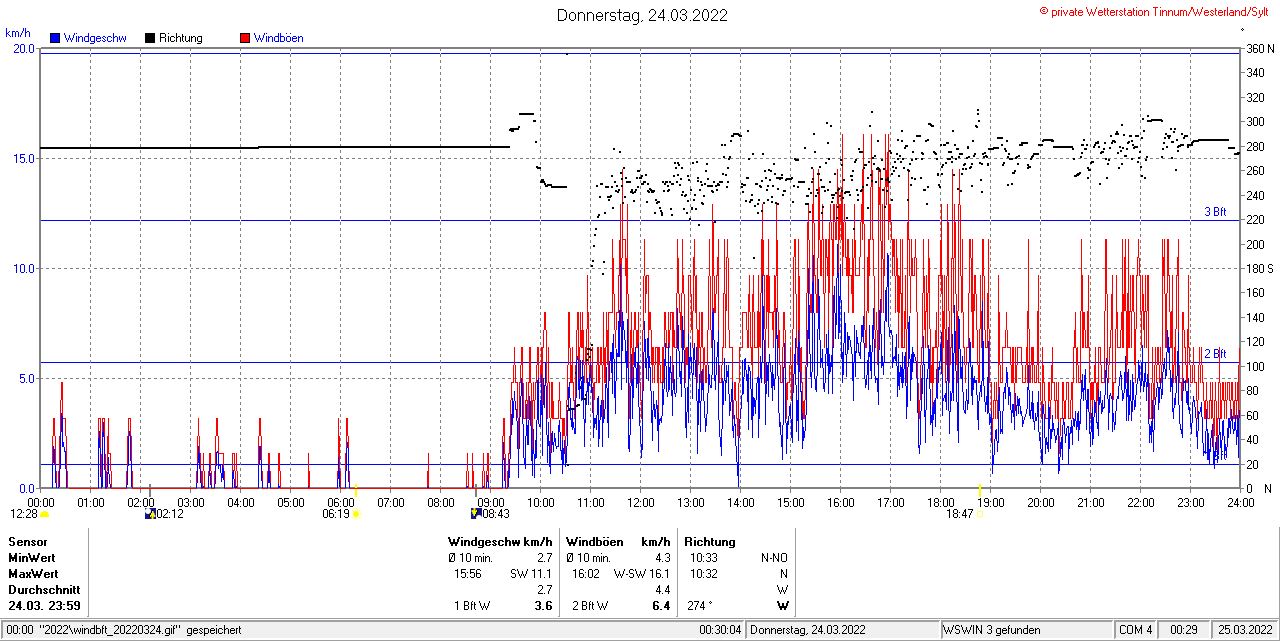Click the 4.4 gust average value

pos(662,590)
